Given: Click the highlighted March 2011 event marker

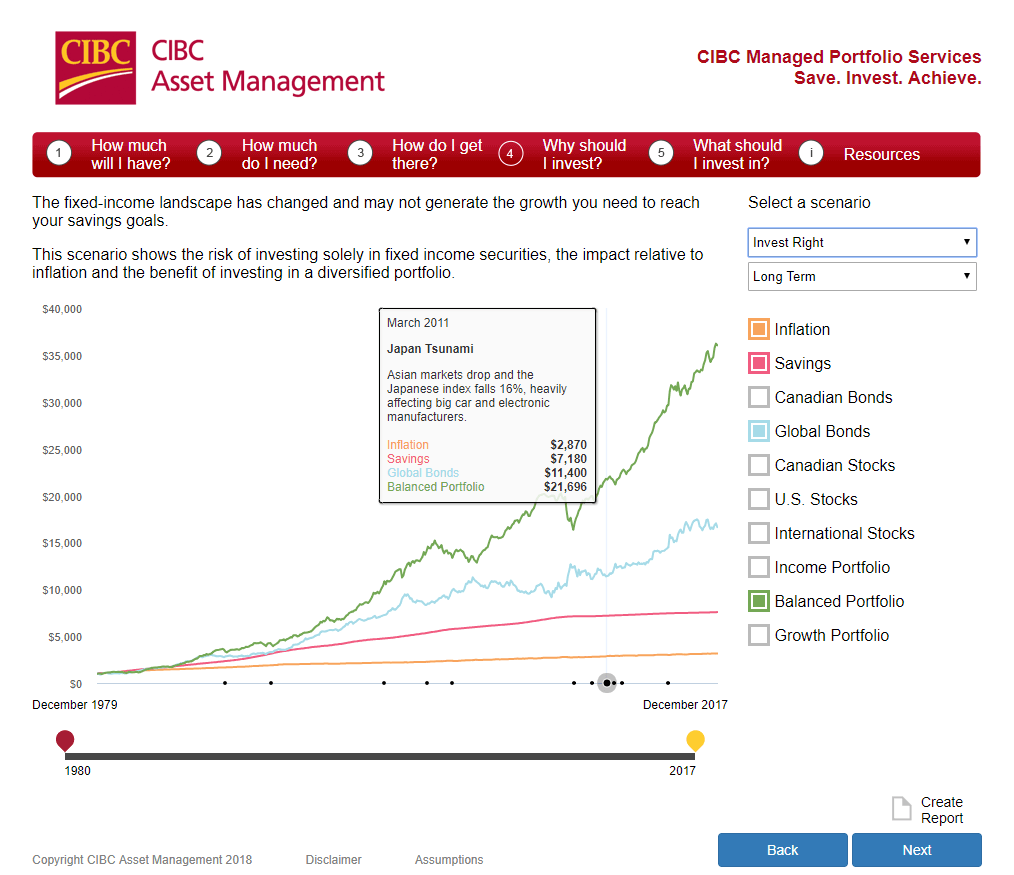Looking at the screenshot, I should point(607,683).
